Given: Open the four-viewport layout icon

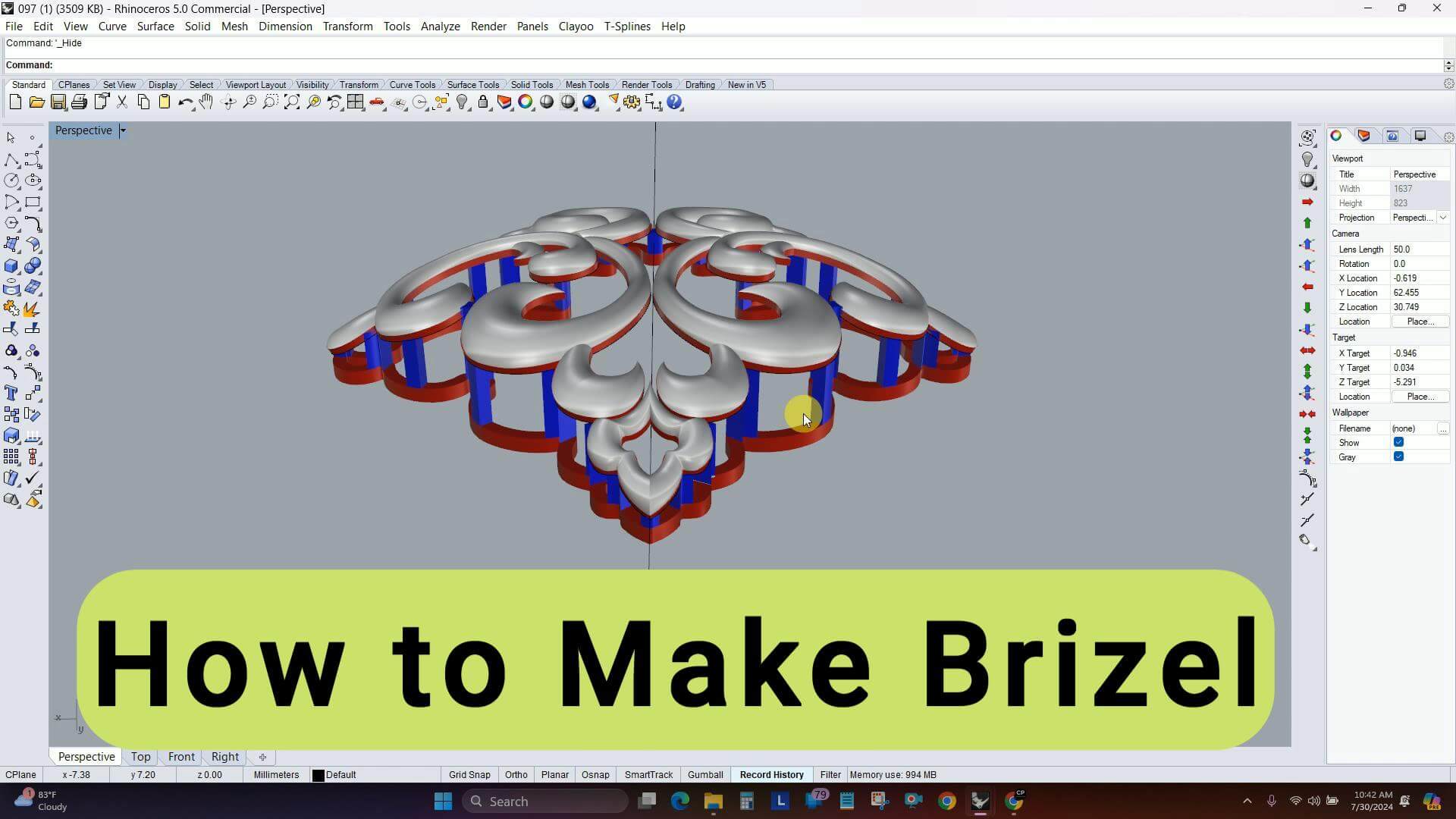Looking at the screenshot, I should [355, 102].
